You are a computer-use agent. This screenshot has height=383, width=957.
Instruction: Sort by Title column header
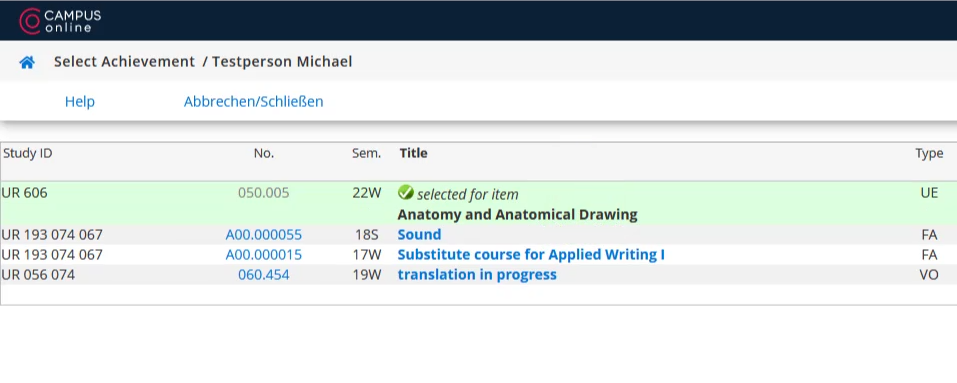point(413,153)
